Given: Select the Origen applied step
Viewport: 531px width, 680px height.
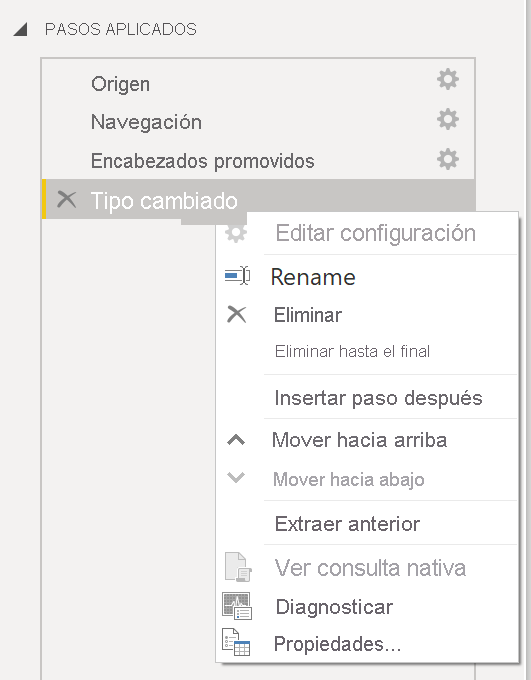Looking at the screenshot, I should click(x=259, y=83).
